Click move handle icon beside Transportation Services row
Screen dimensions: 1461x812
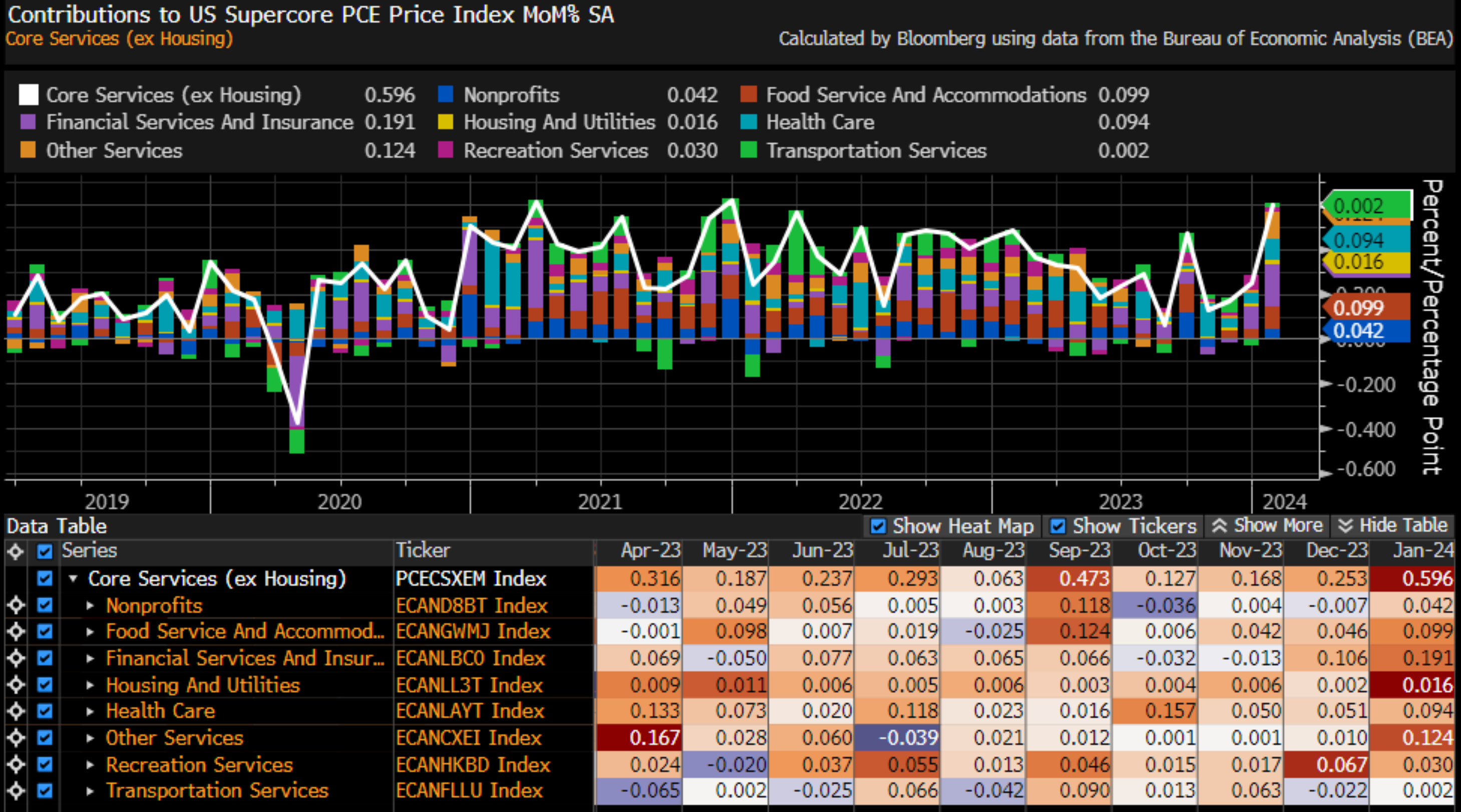click(x=16, y=790)
